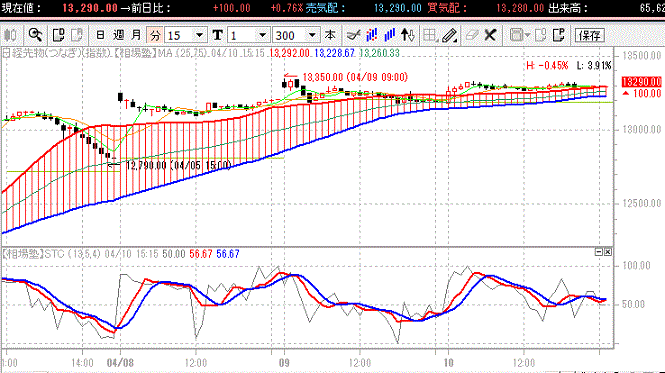Switch chart to weekly (週) timeframe

tap(118, 35)
